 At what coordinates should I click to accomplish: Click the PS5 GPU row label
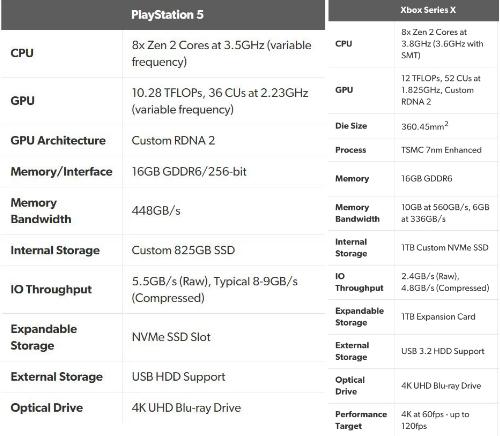[x=22, y=101]
